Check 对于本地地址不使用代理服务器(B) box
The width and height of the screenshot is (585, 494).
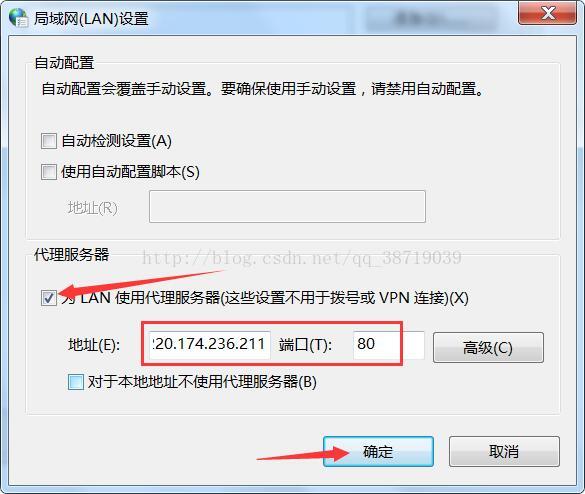(x=76, y=382)
